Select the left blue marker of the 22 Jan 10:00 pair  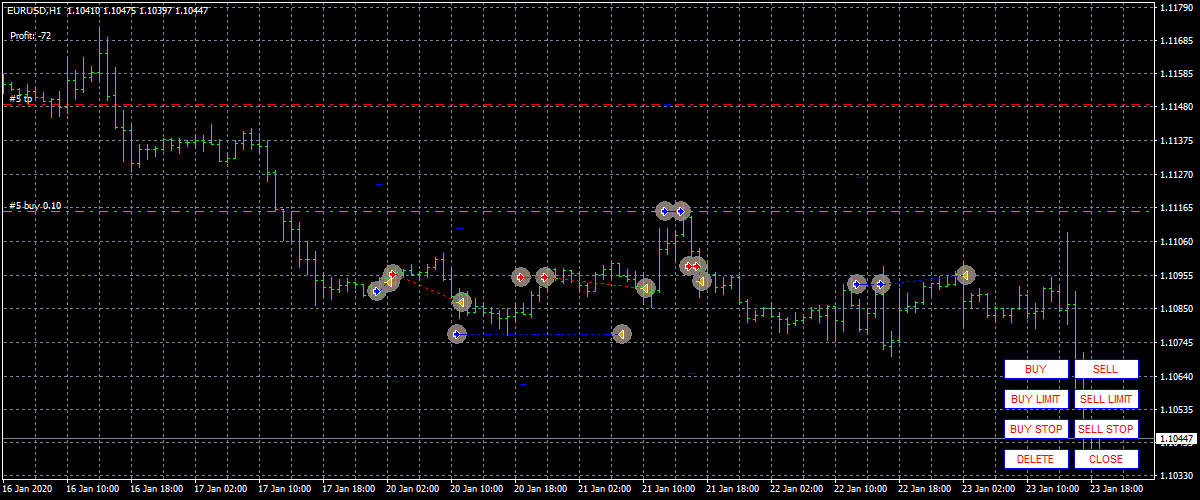tap(857, 284)
